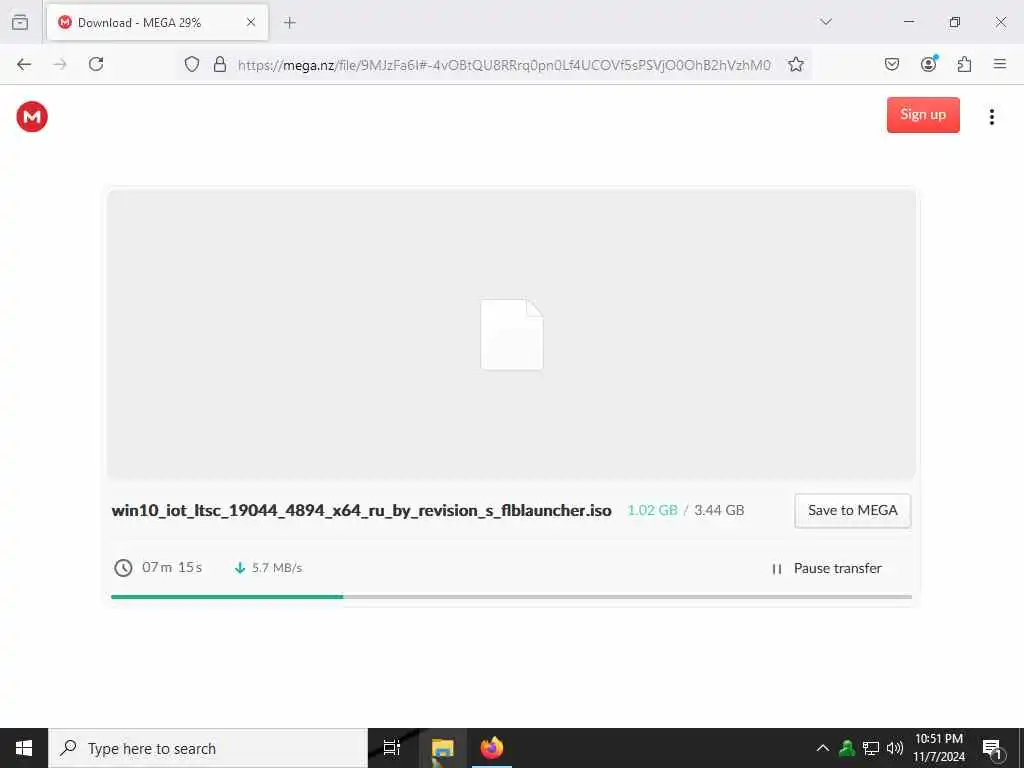Select the Download - MEGA 29% tab
The height and width of the screenshot is (768, 1024).
point(157,22)
